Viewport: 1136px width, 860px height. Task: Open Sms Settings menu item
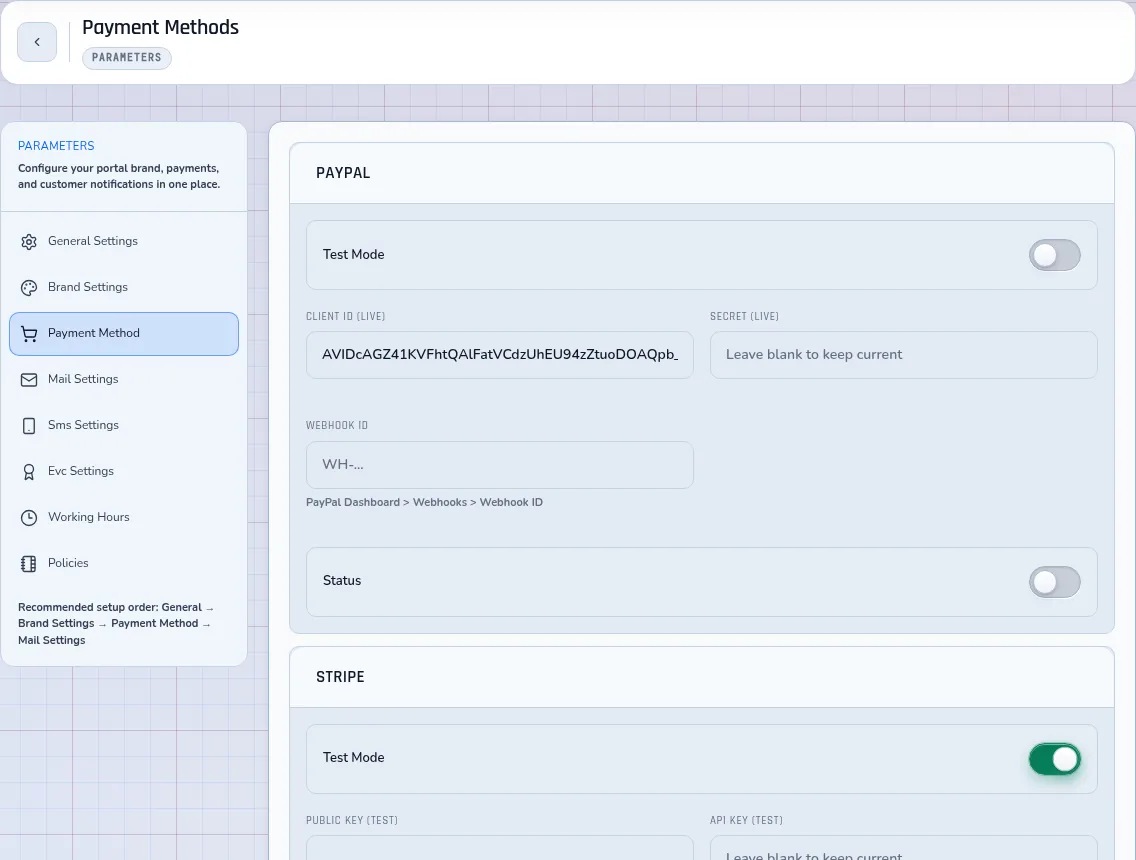coord(124,425)
